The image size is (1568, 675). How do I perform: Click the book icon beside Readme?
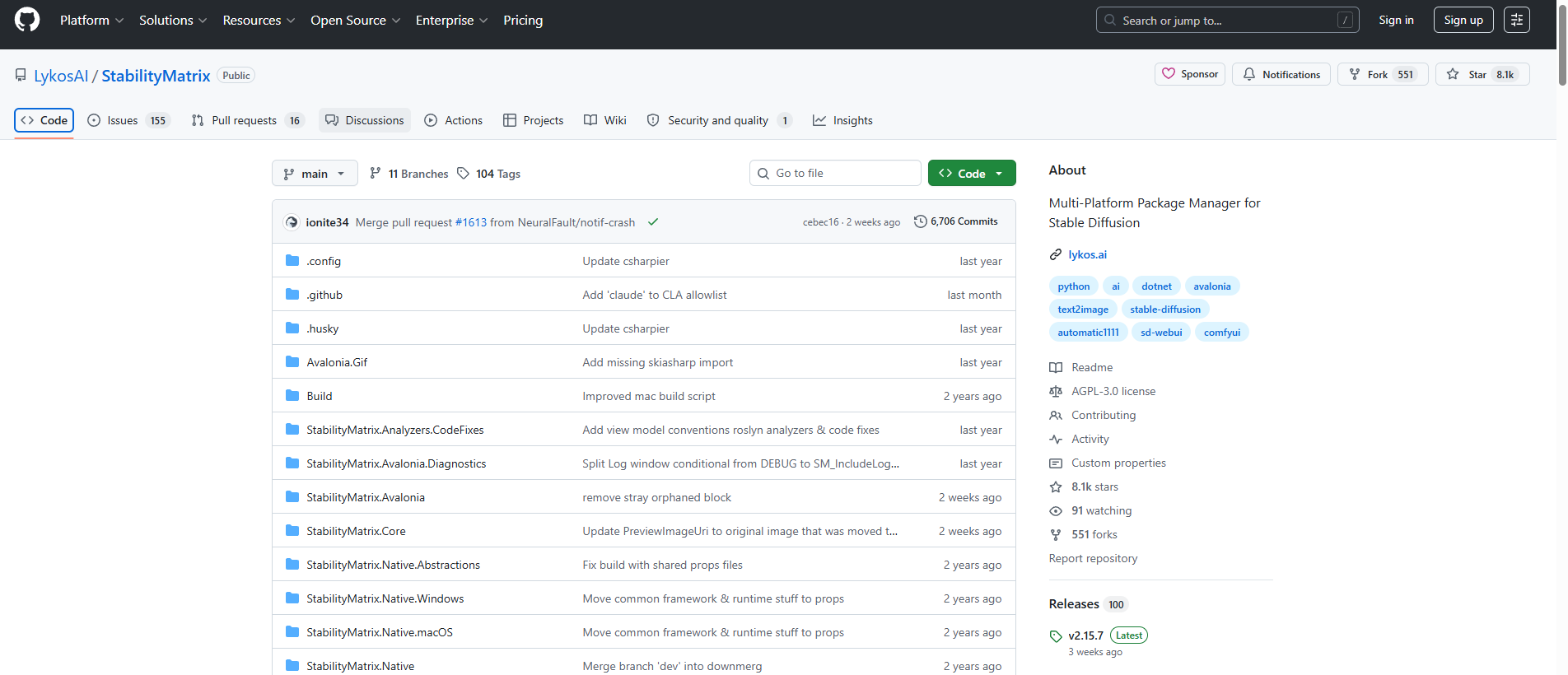[1056, 368]
